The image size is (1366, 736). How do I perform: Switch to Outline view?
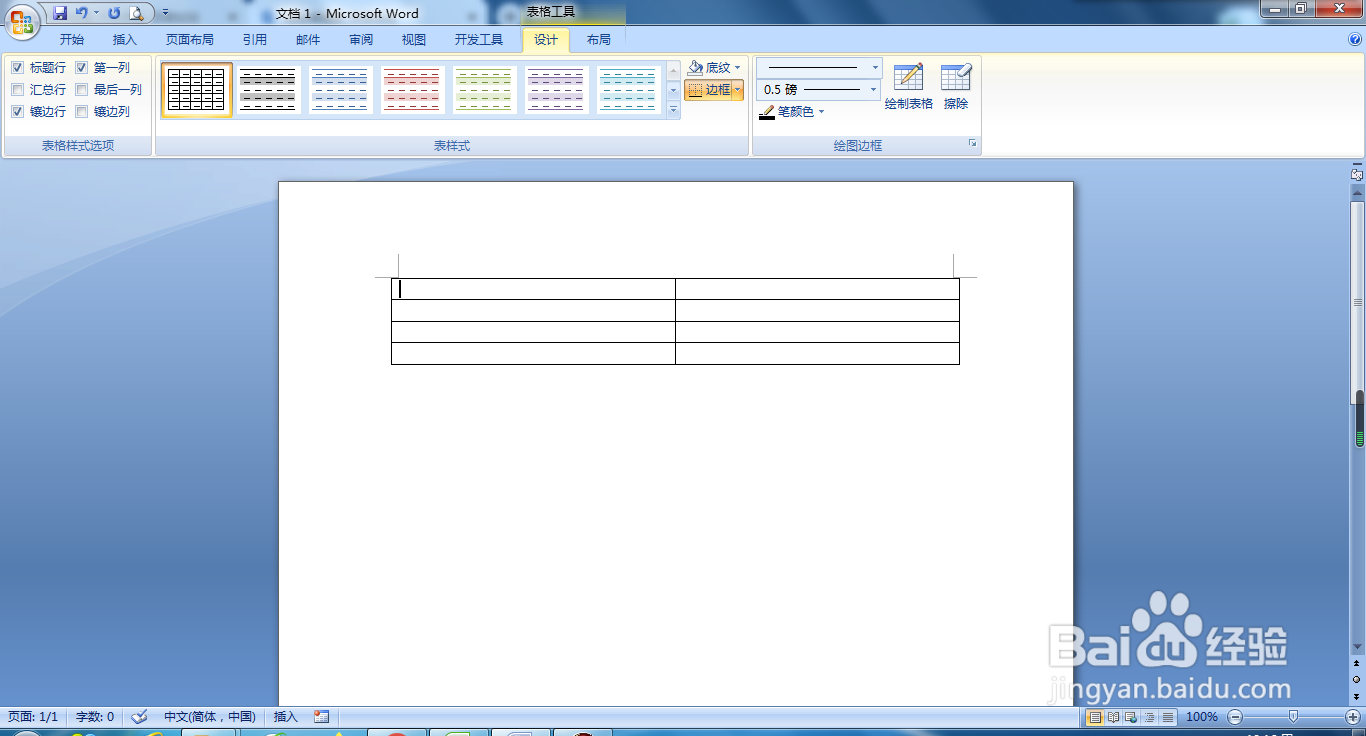pos(1149,717)
